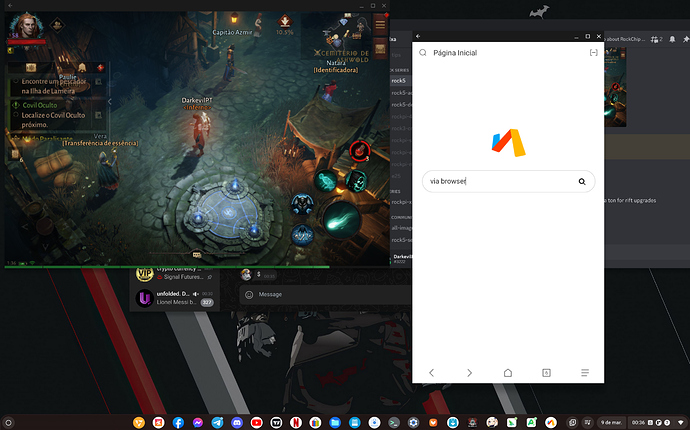Screen dimensions: 690x430
Task: Open the system status tray at 00:36
Action: pos(657,423)
